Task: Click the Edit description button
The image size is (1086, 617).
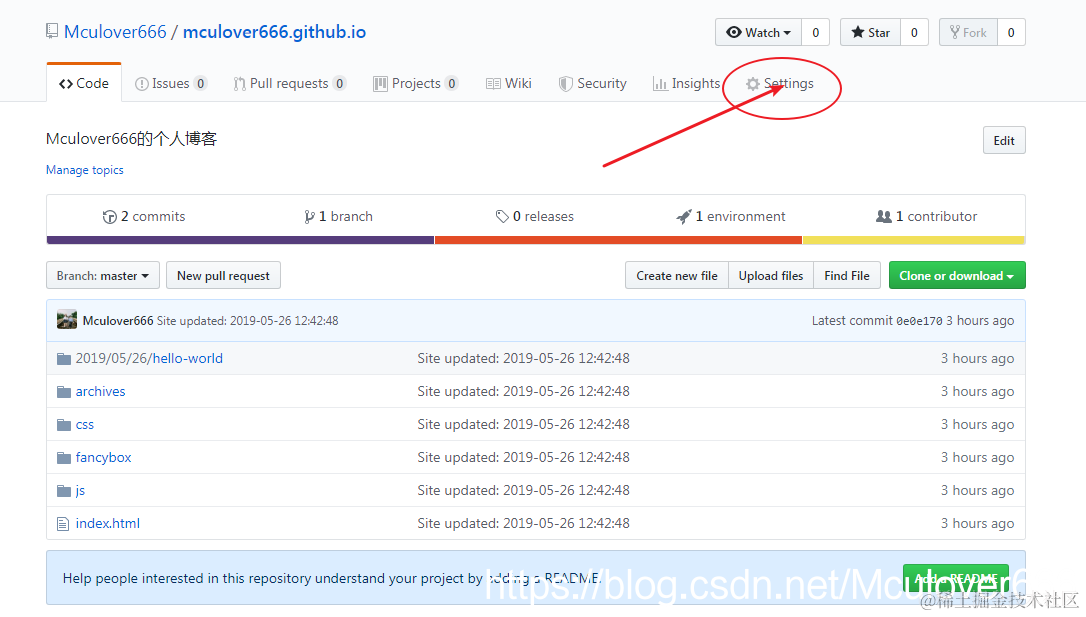Action: (1004, 141)
